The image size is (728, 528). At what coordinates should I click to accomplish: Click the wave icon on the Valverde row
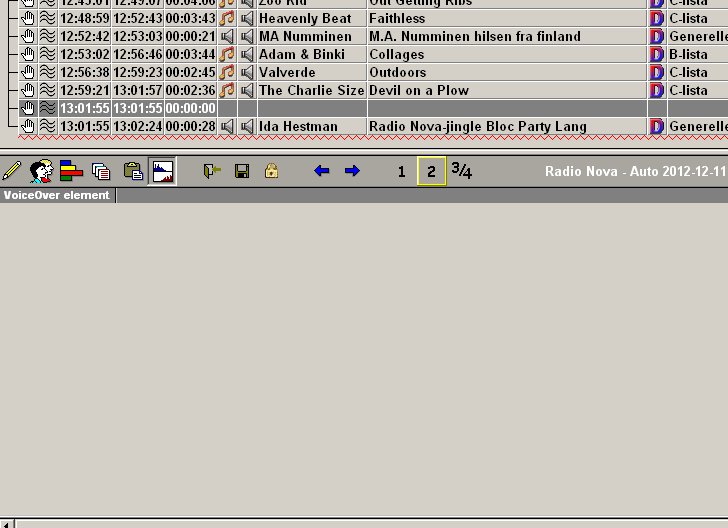(47, 72)
